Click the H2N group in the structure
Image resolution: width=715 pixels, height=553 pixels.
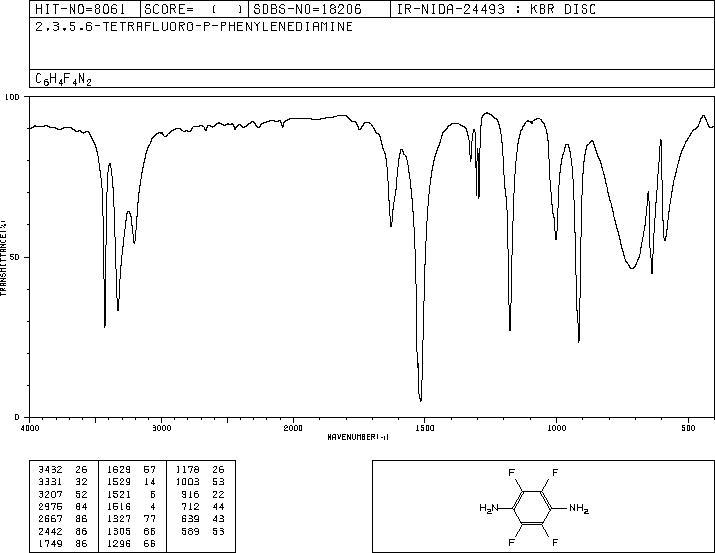(x=489, y=508)
